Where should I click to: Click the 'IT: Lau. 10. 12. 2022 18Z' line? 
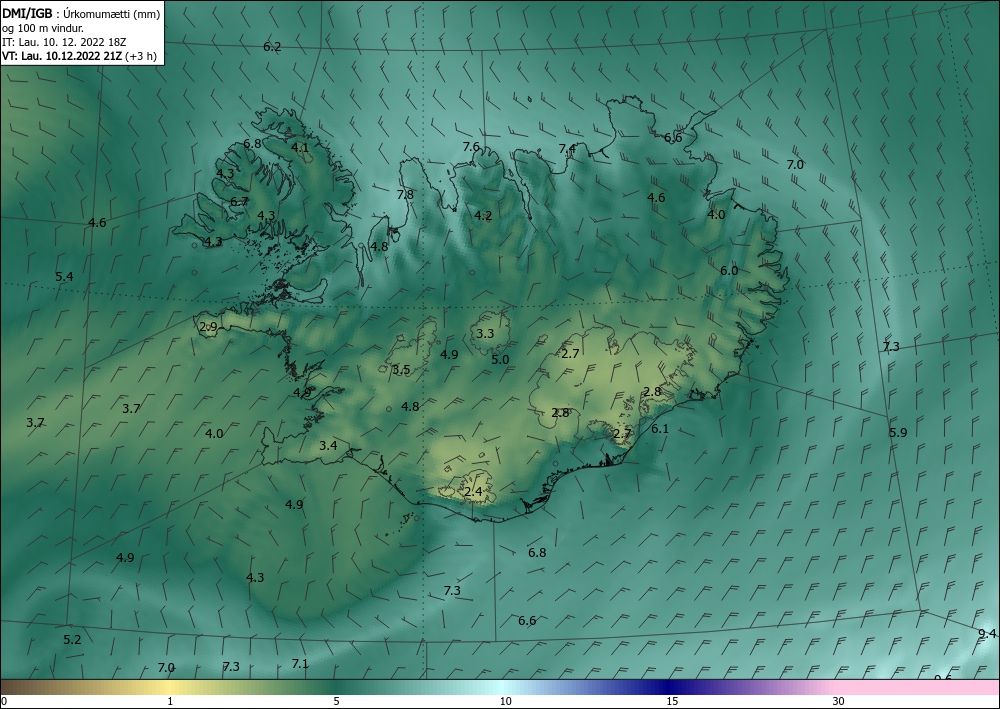[x=64, y=42]
